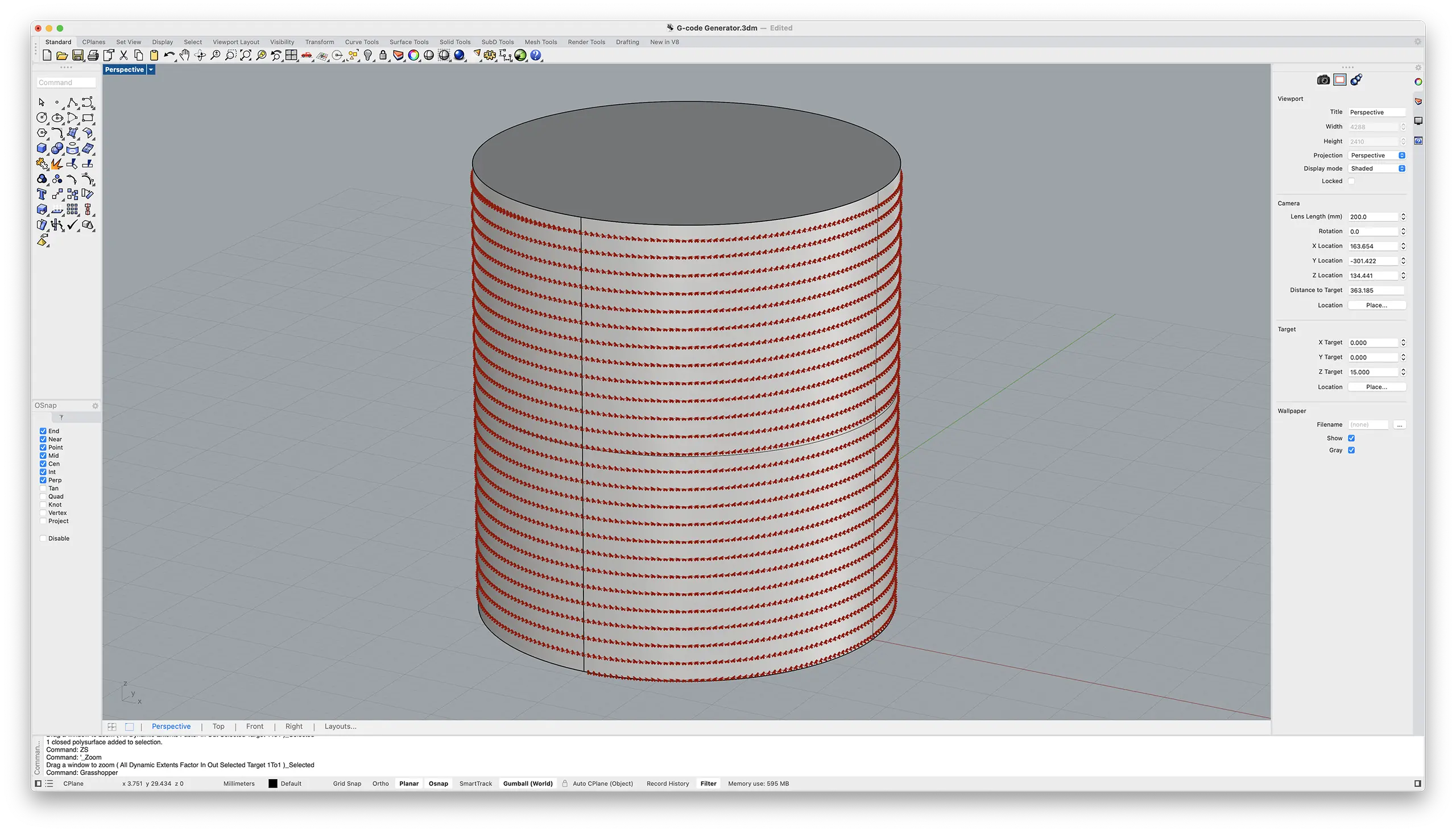Switch to the Front viewport tab
Image resolution: width=1456 pixels, height=832 pixels.
coord(255,726)
